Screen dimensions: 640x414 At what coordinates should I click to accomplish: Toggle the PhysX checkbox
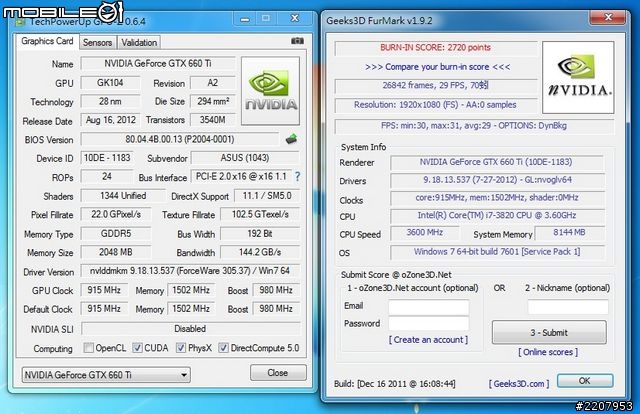(181, 348)
